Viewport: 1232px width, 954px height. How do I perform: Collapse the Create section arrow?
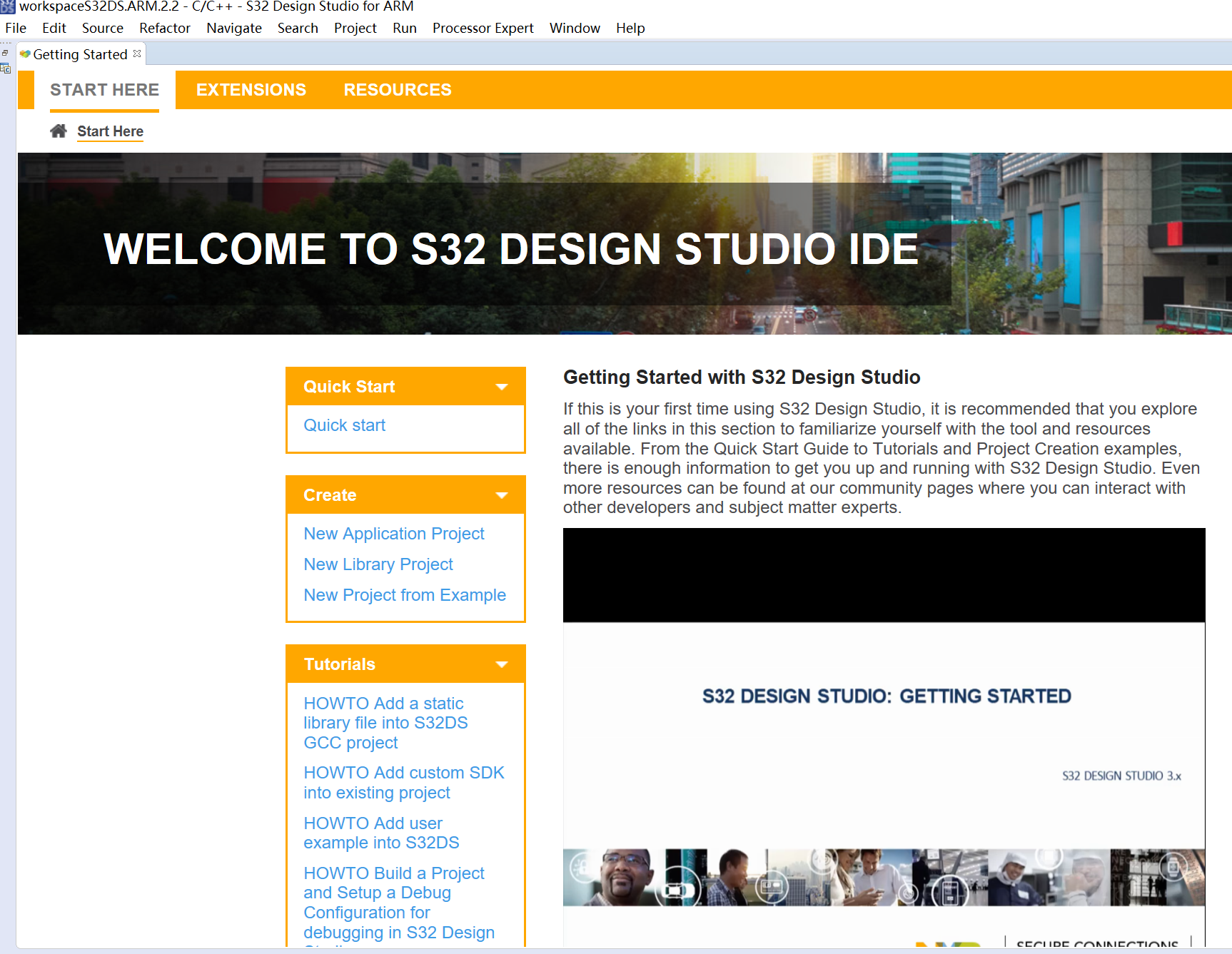pyautogui.click(x=502, y=495)
